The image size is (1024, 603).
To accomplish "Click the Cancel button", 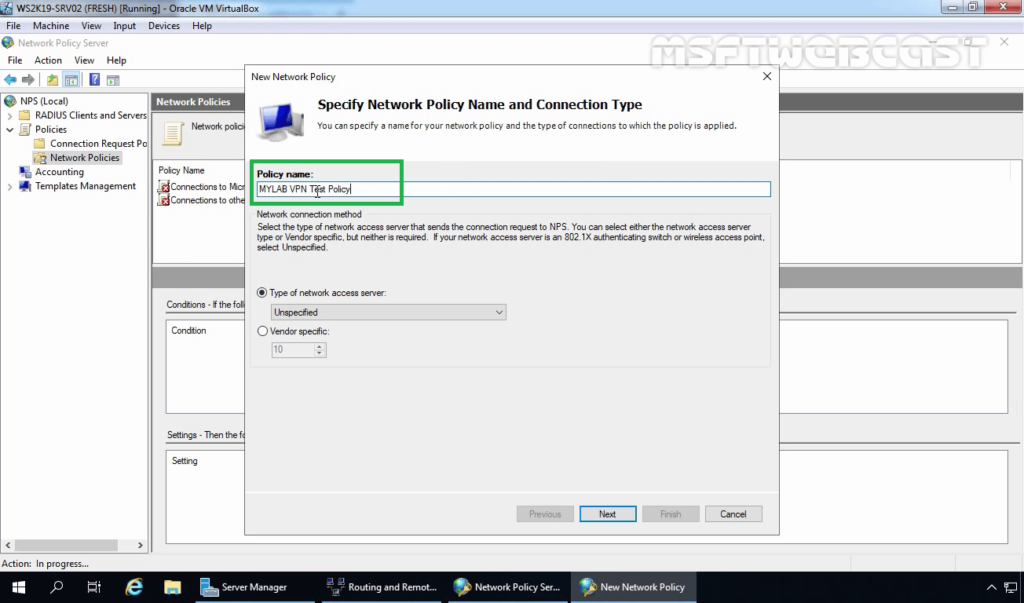I will tap(733, 514).
